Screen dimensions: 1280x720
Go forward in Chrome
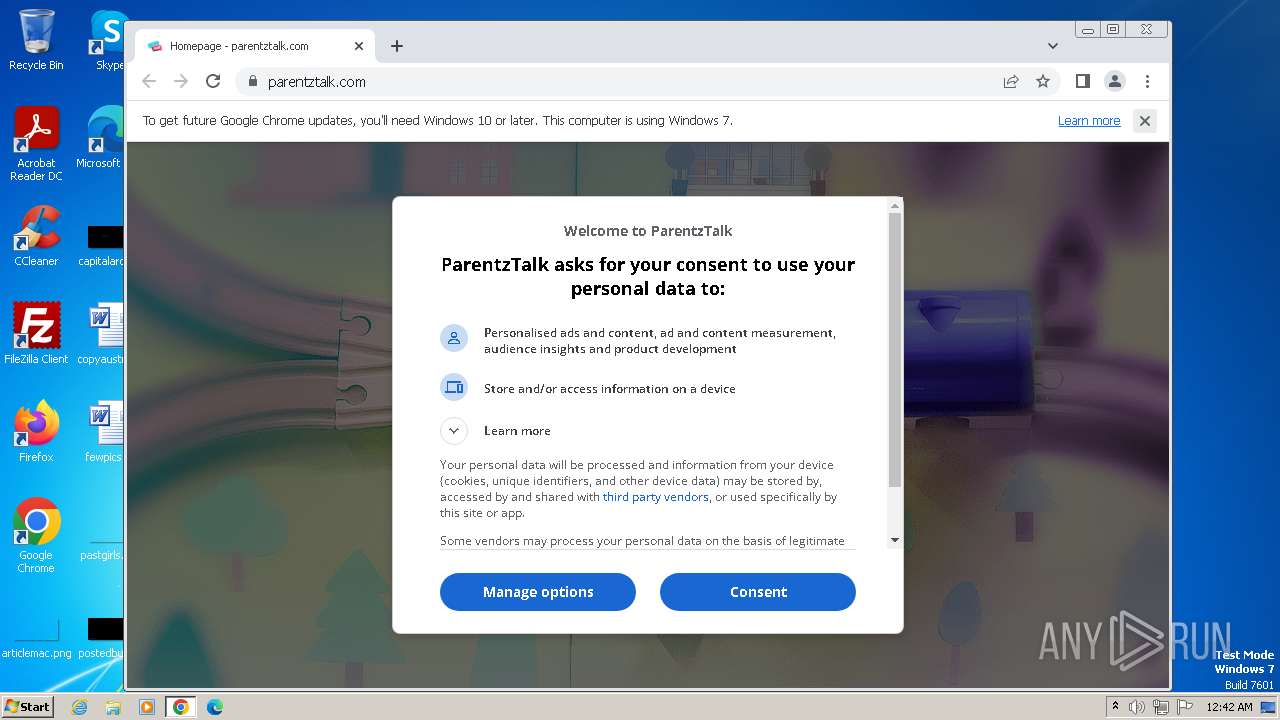[181, 81]
